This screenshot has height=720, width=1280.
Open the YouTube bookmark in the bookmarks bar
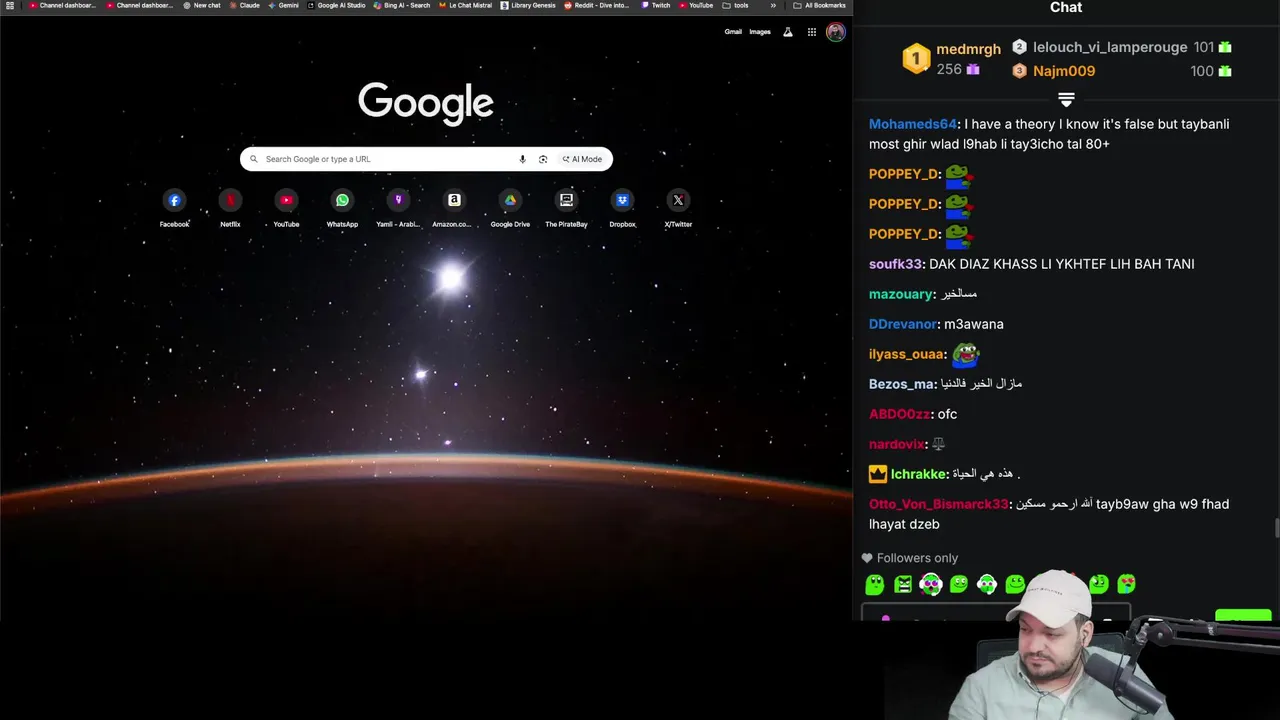696,5
